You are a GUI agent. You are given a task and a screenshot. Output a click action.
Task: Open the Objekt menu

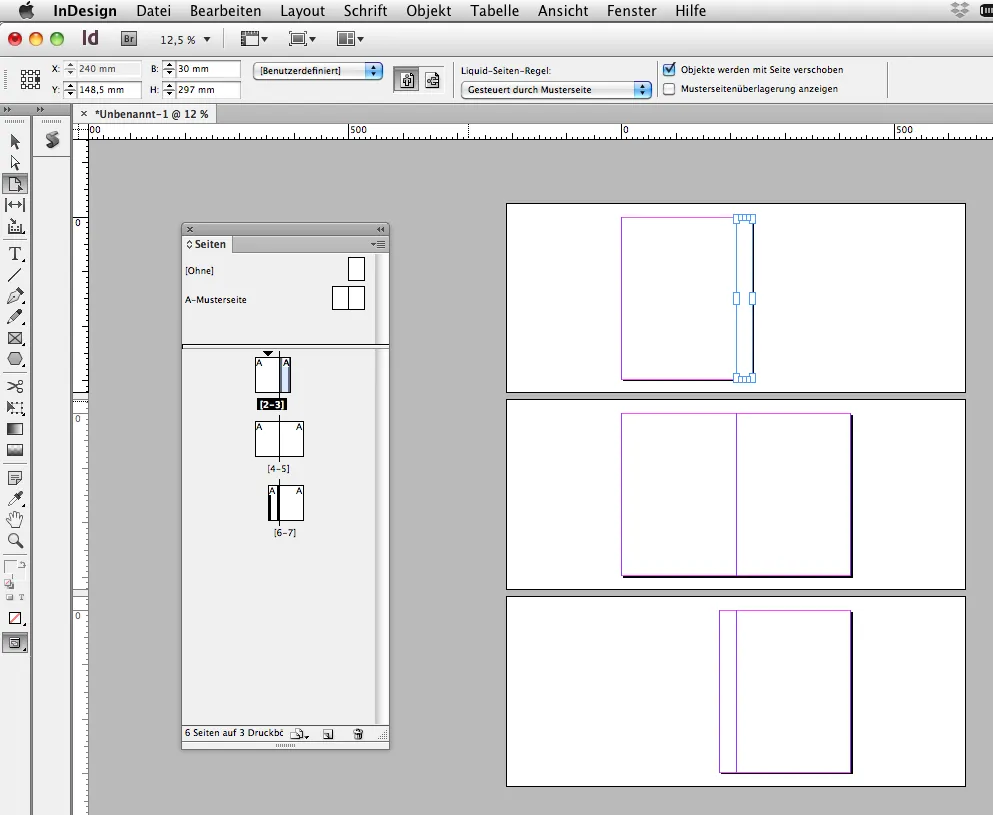click(x=428, y=11)
